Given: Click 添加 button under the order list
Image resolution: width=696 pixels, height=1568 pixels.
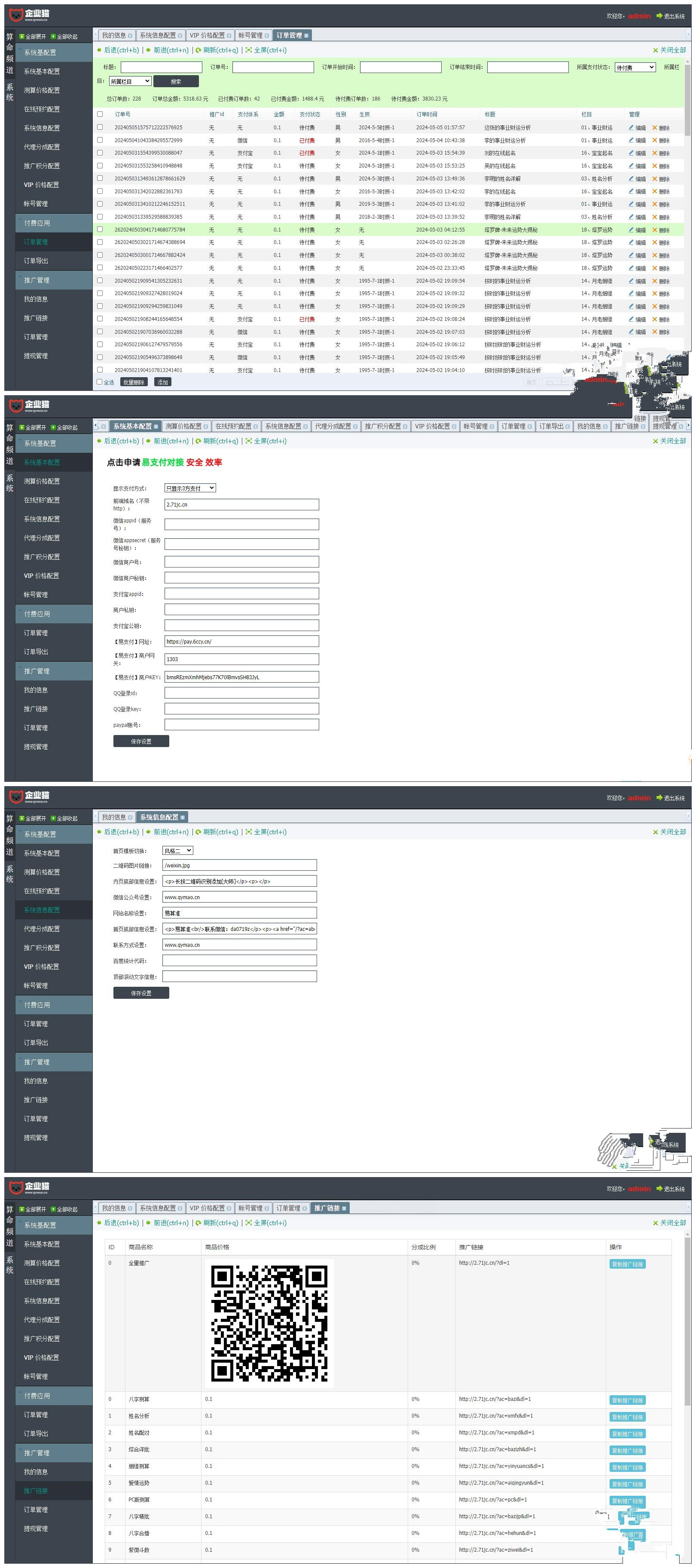Looking at the screenshot, I should (162, 382).
